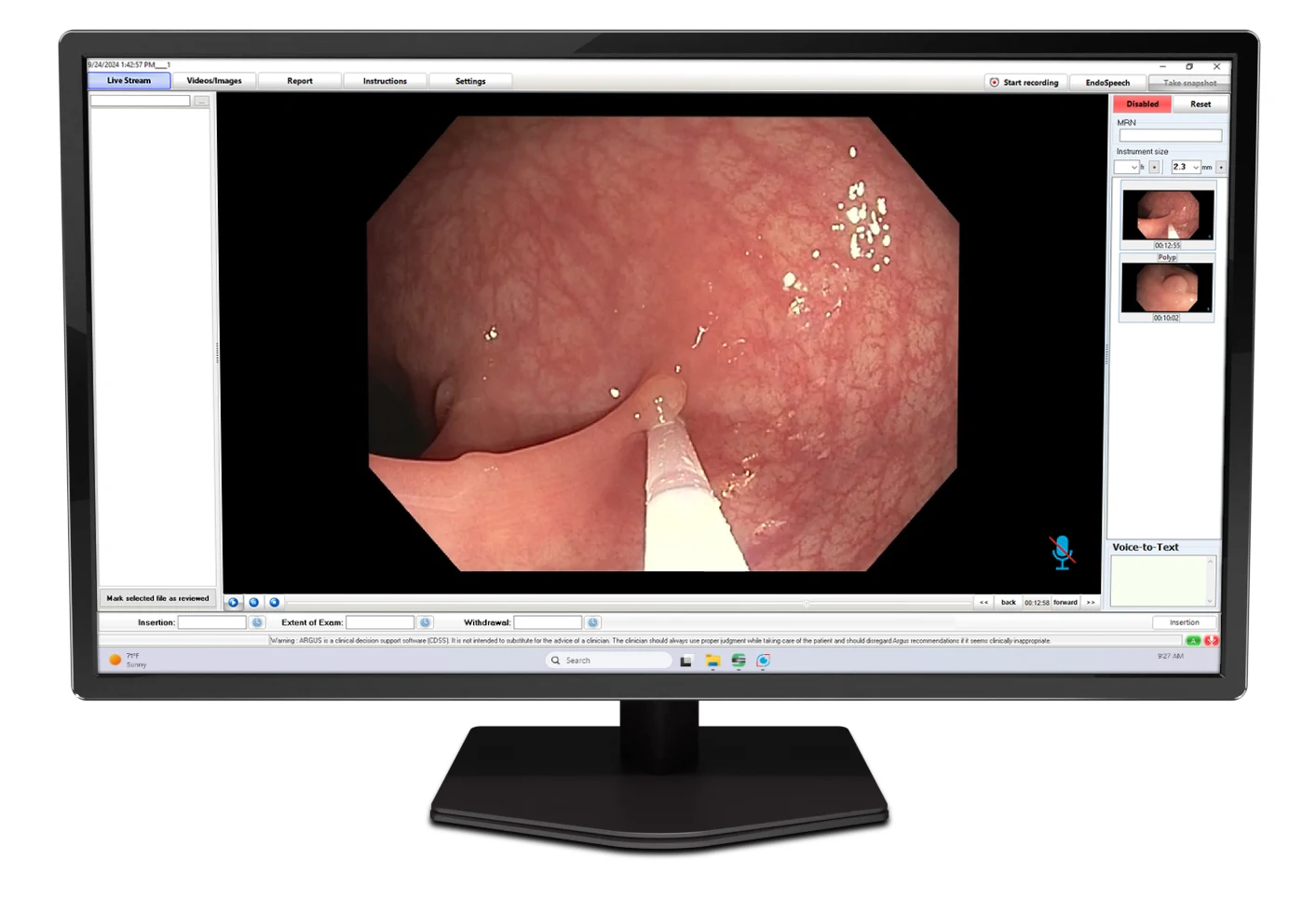This screenshot has height=900, width=1316.
Task: Click the clock icon next to Withdrawal
Action: [x=592, y=622]
